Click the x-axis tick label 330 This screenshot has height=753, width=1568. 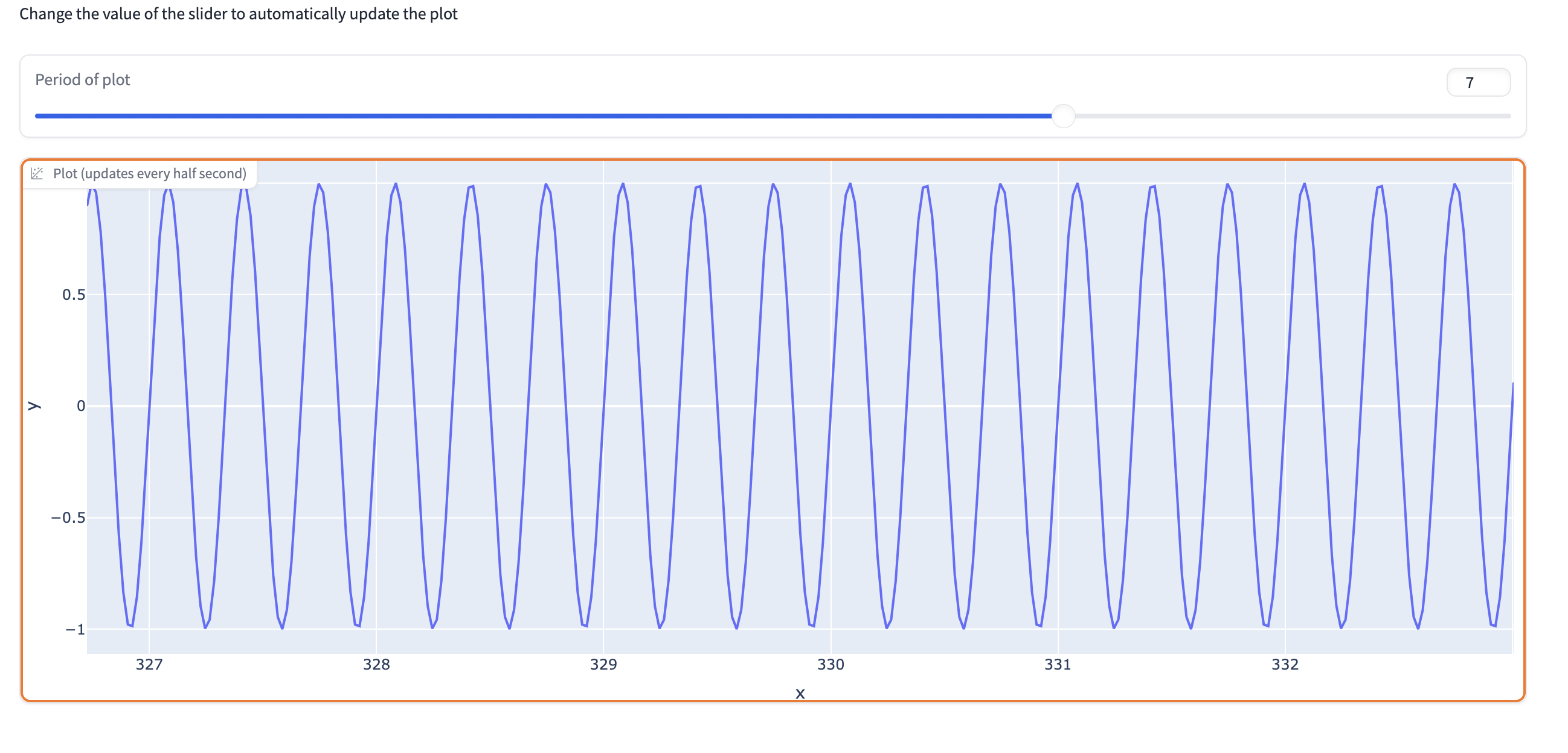pyautogui.click(x=831, y=665)
